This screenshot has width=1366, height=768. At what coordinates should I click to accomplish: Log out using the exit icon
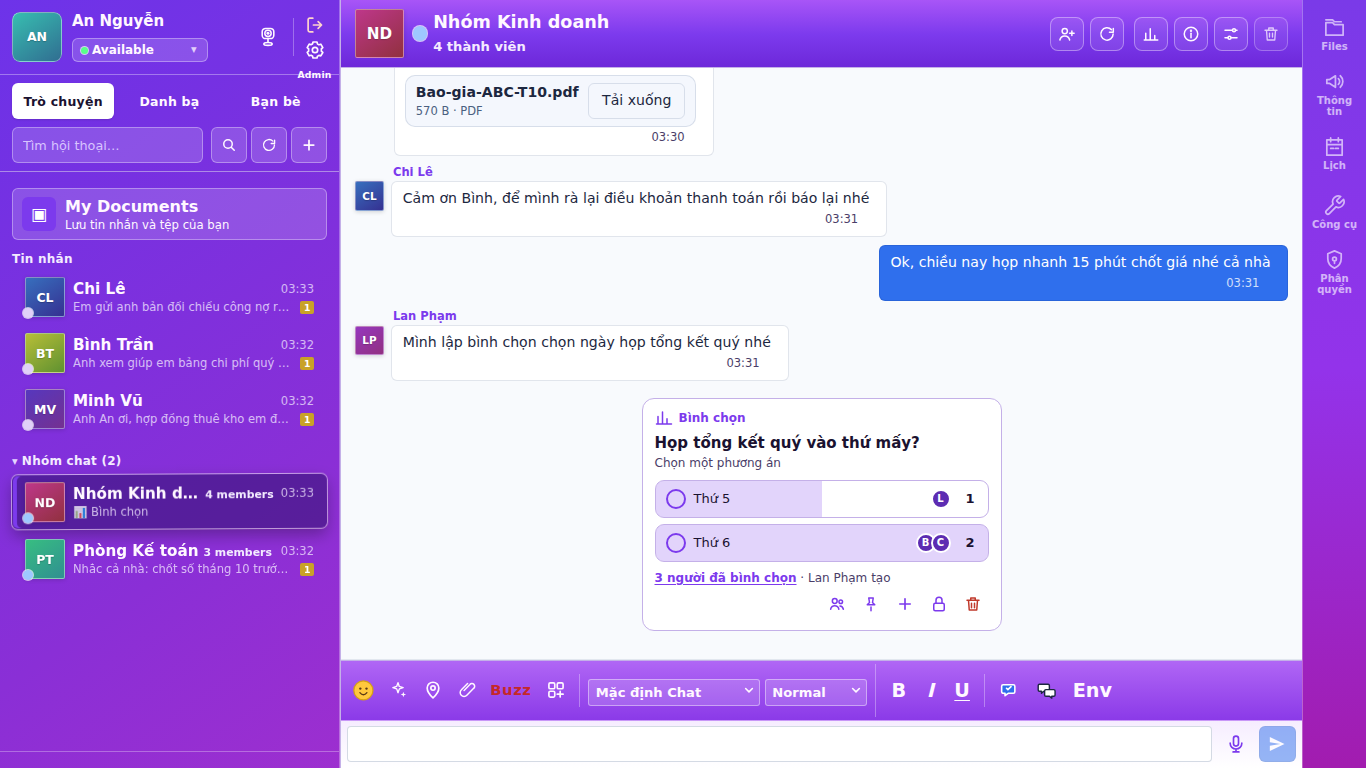click(x=315, y=25)
